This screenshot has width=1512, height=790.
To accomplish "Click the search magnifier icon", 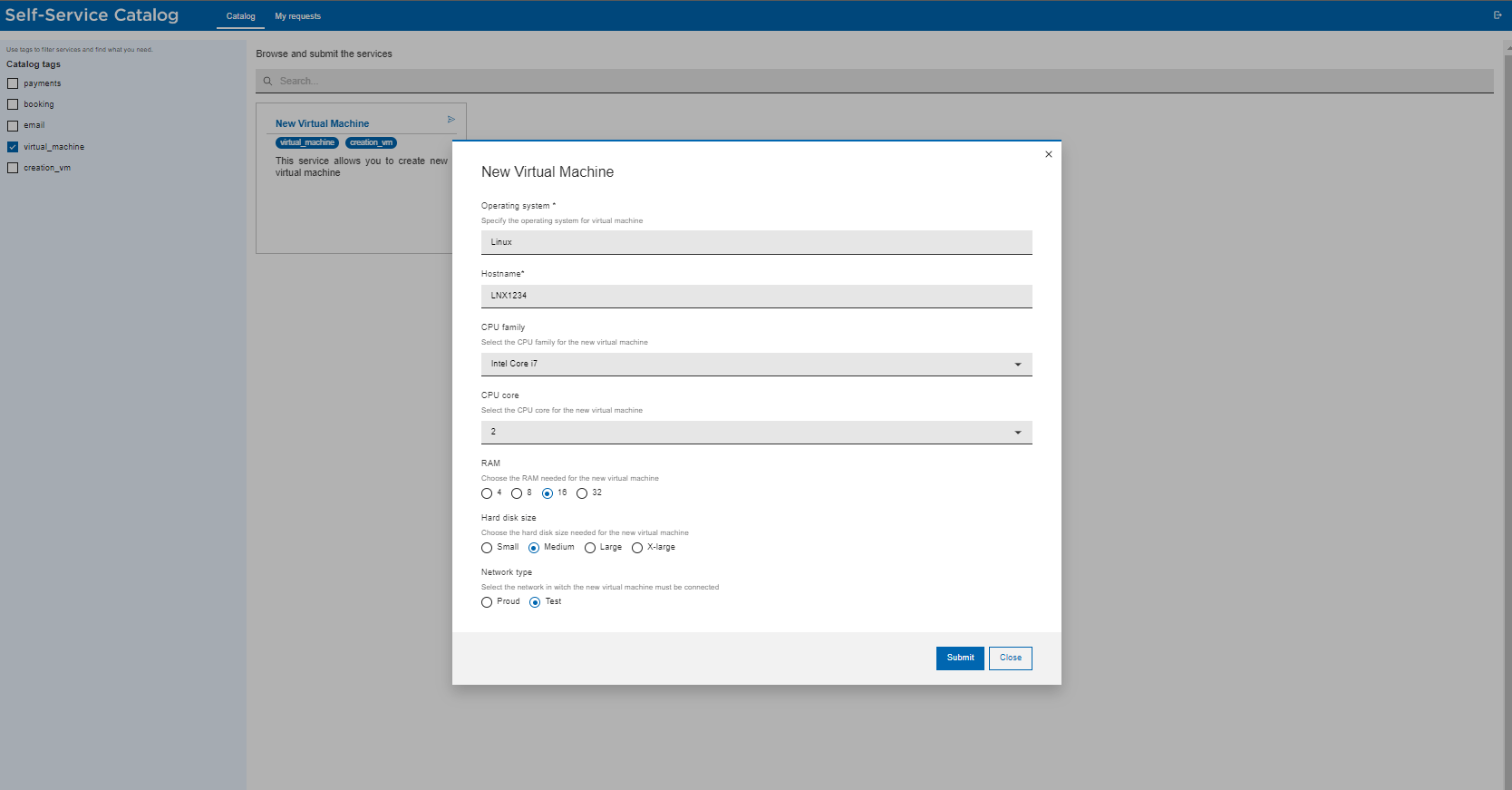I will (267, 82).
